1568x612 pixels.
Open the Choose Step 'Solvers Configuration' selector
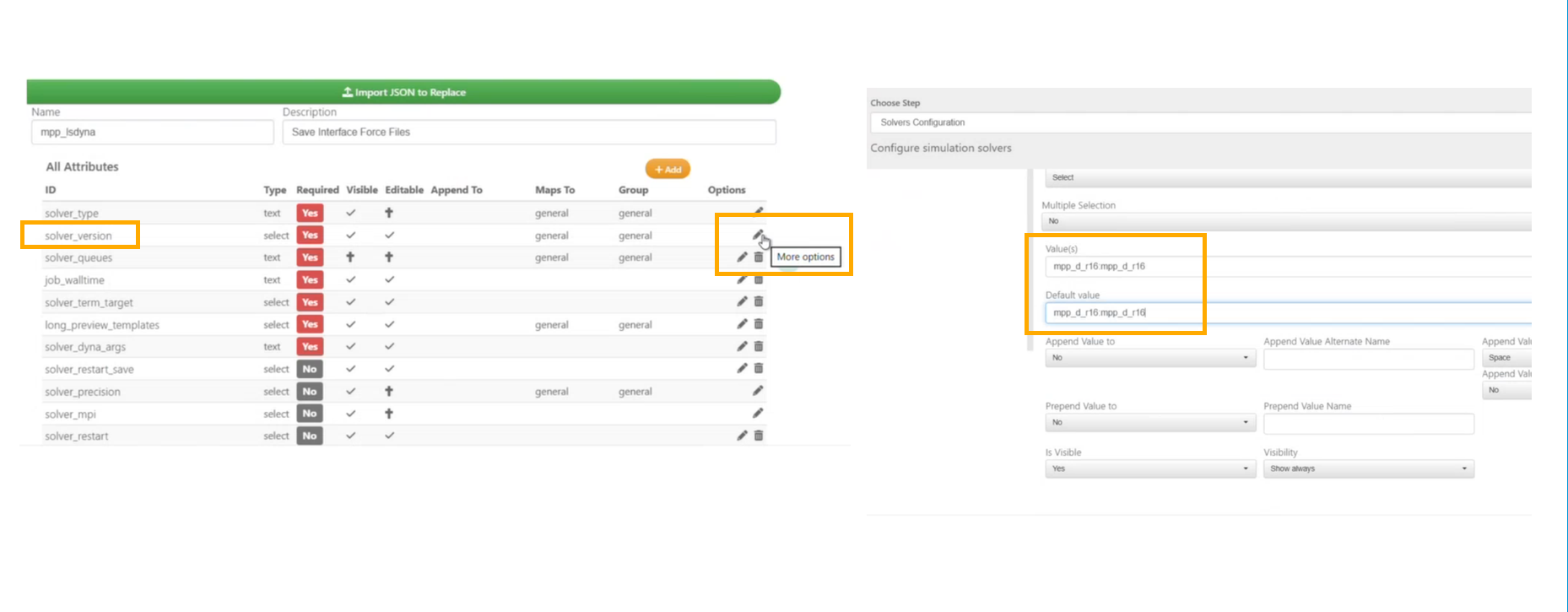(x=1200, y=122)
